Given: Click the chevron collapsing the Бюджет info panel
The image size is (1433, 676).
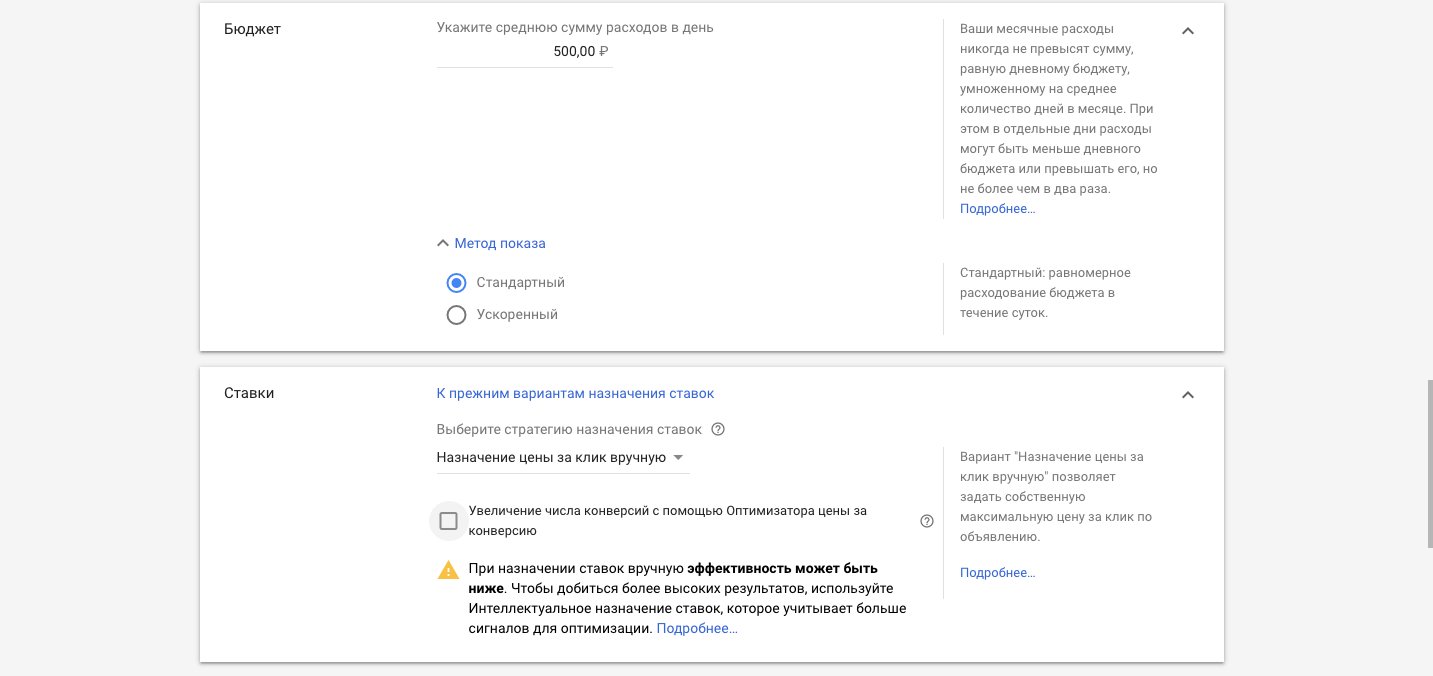Looking at the screenshot, I should click(1187, 30).
